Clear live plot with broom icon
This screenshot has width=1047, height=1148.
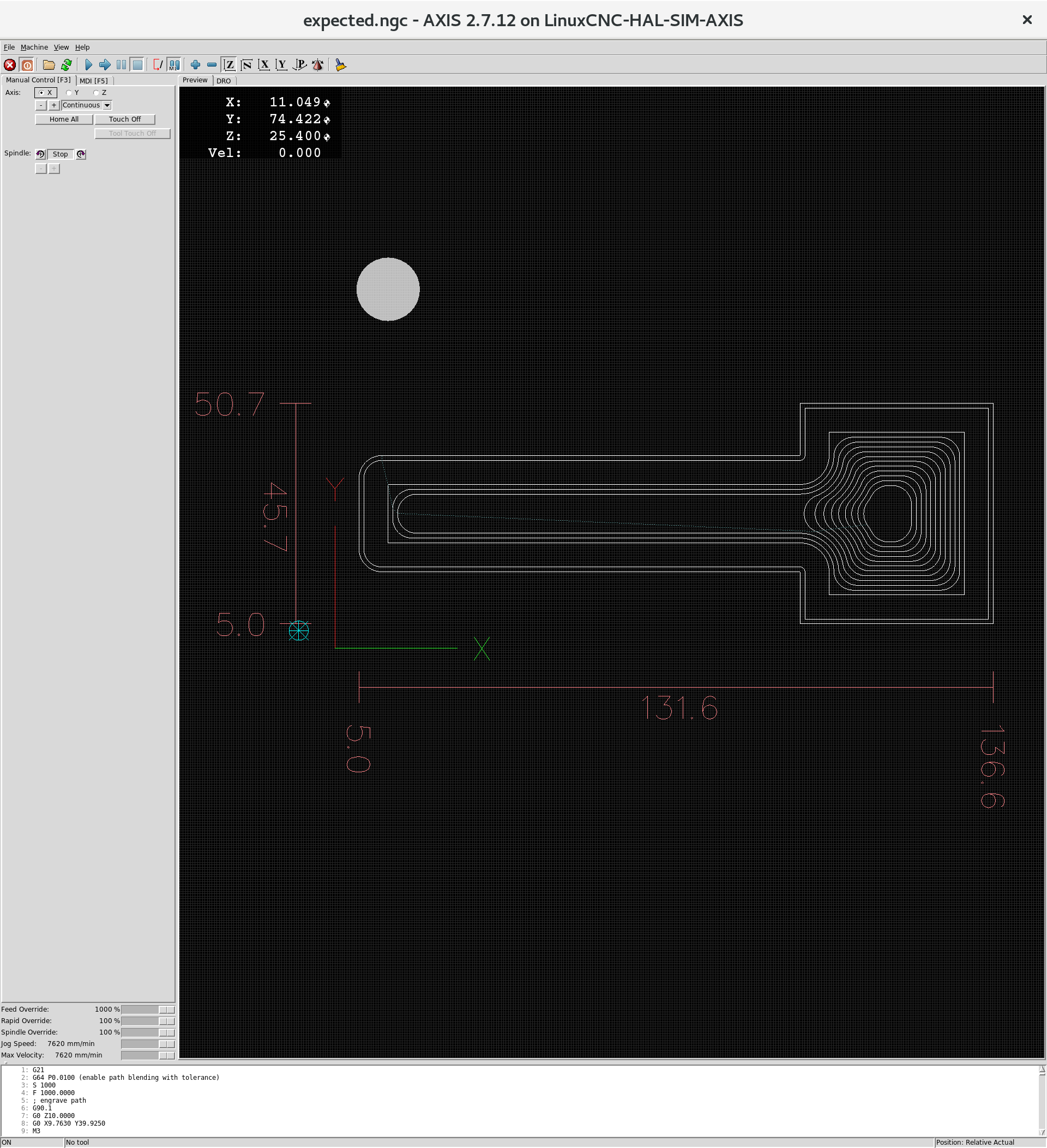(x=340, y=65)
